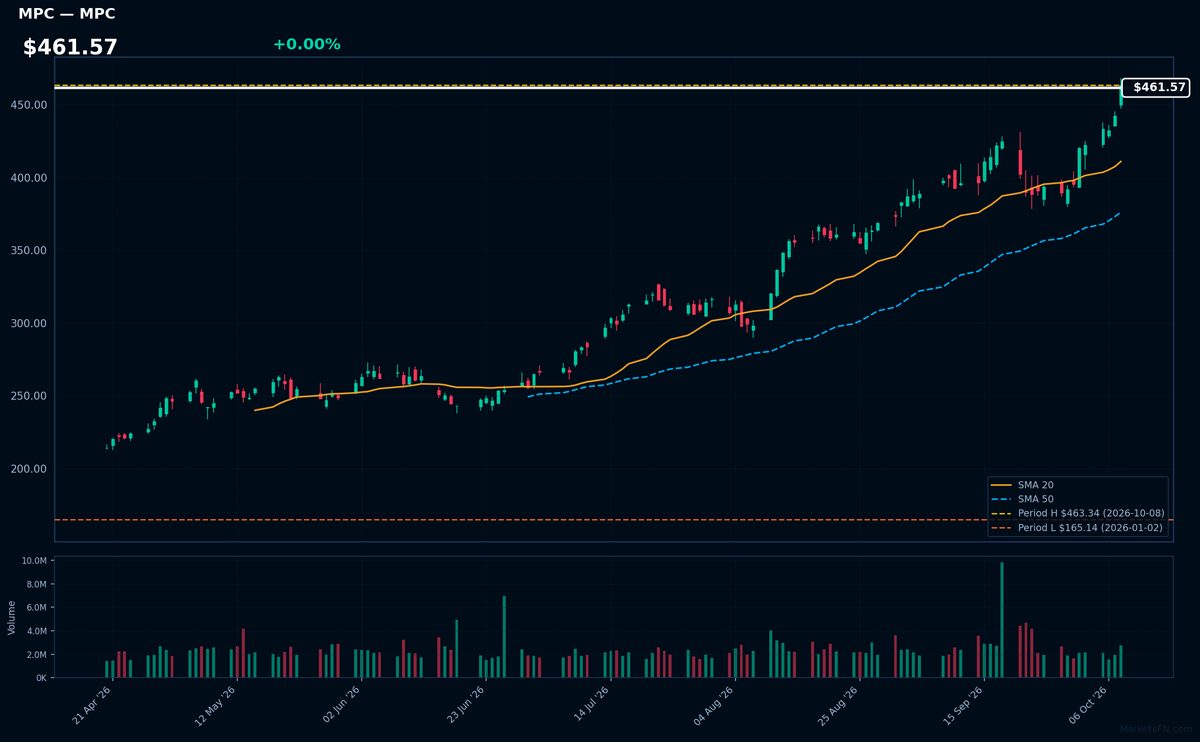
Task: Click the 350.00 price axis label
Action: click(x=29, y=251)
